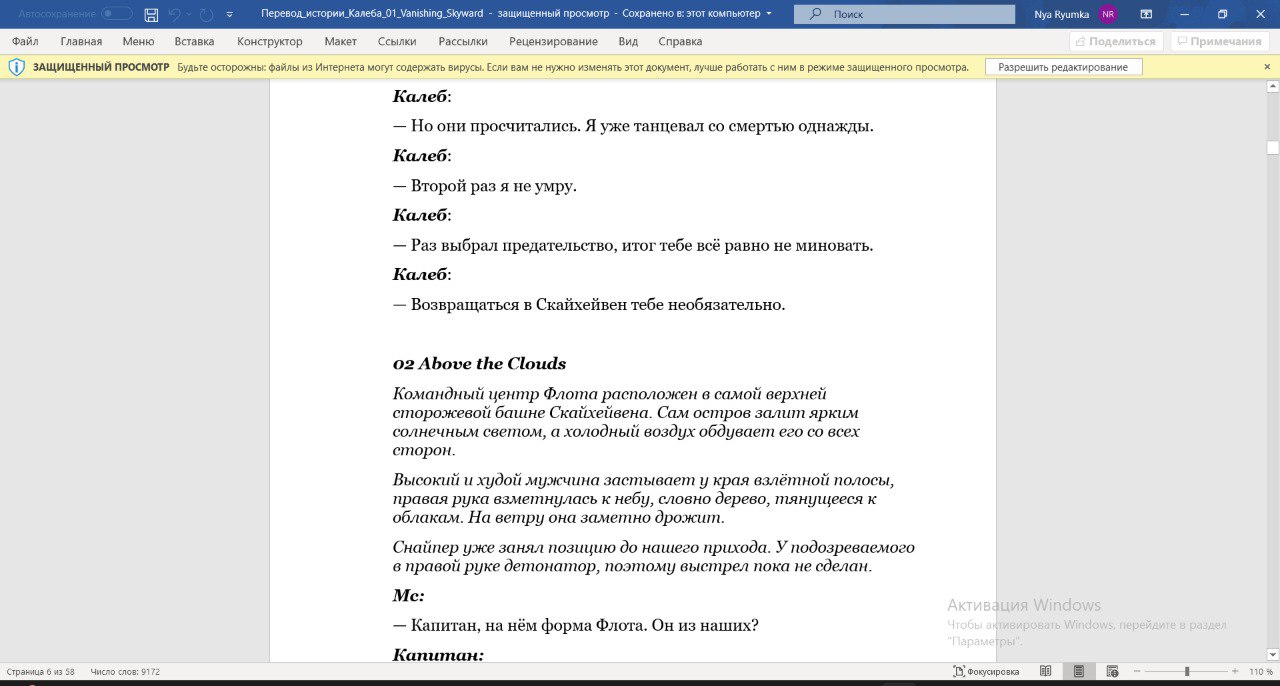1280x686 pixels.
Task: Click the icon next to the NR avatar
Action: pyautogui.click(x=1146, y=14)
